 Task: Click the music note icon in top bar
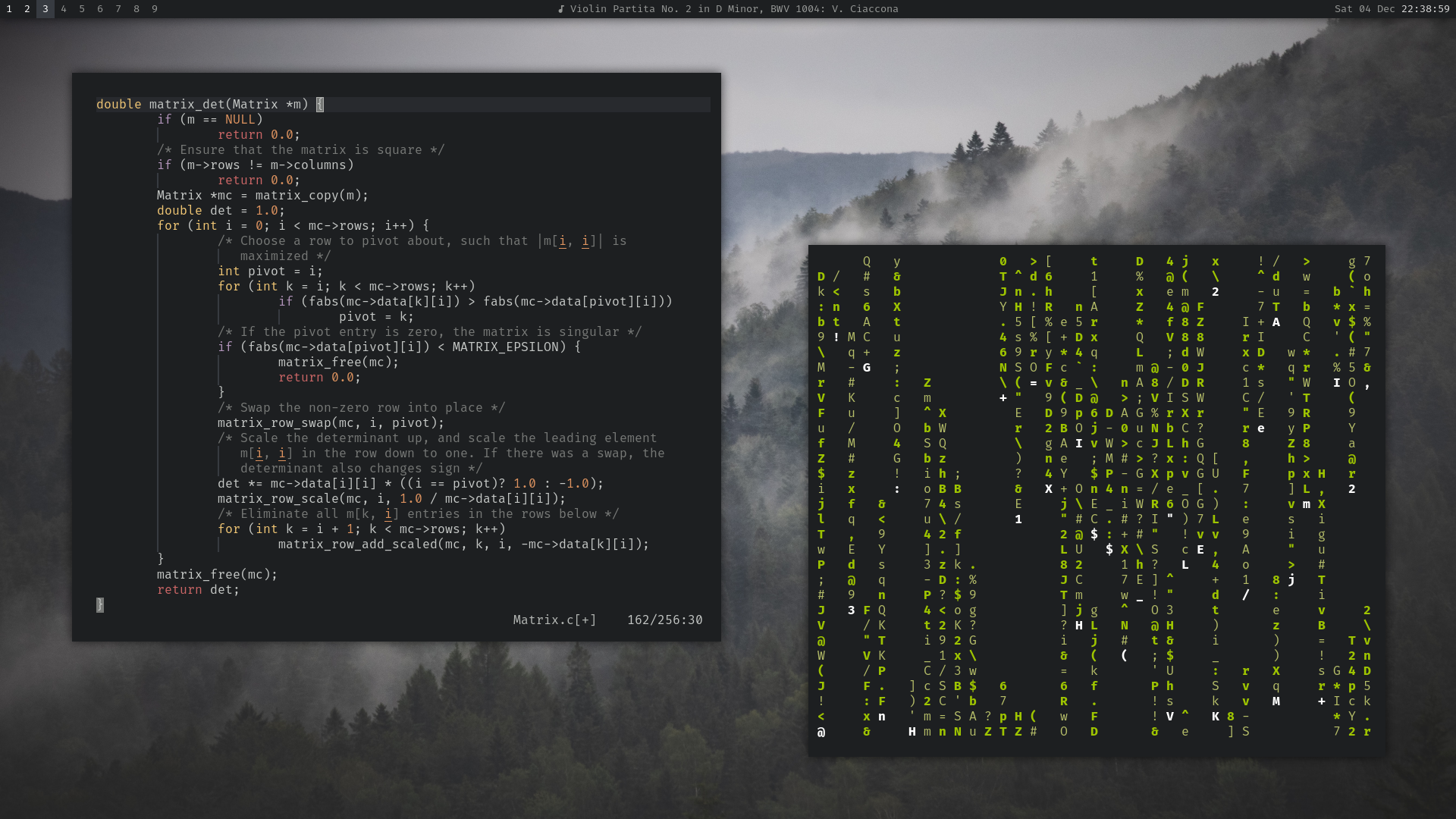pos(561,9)
